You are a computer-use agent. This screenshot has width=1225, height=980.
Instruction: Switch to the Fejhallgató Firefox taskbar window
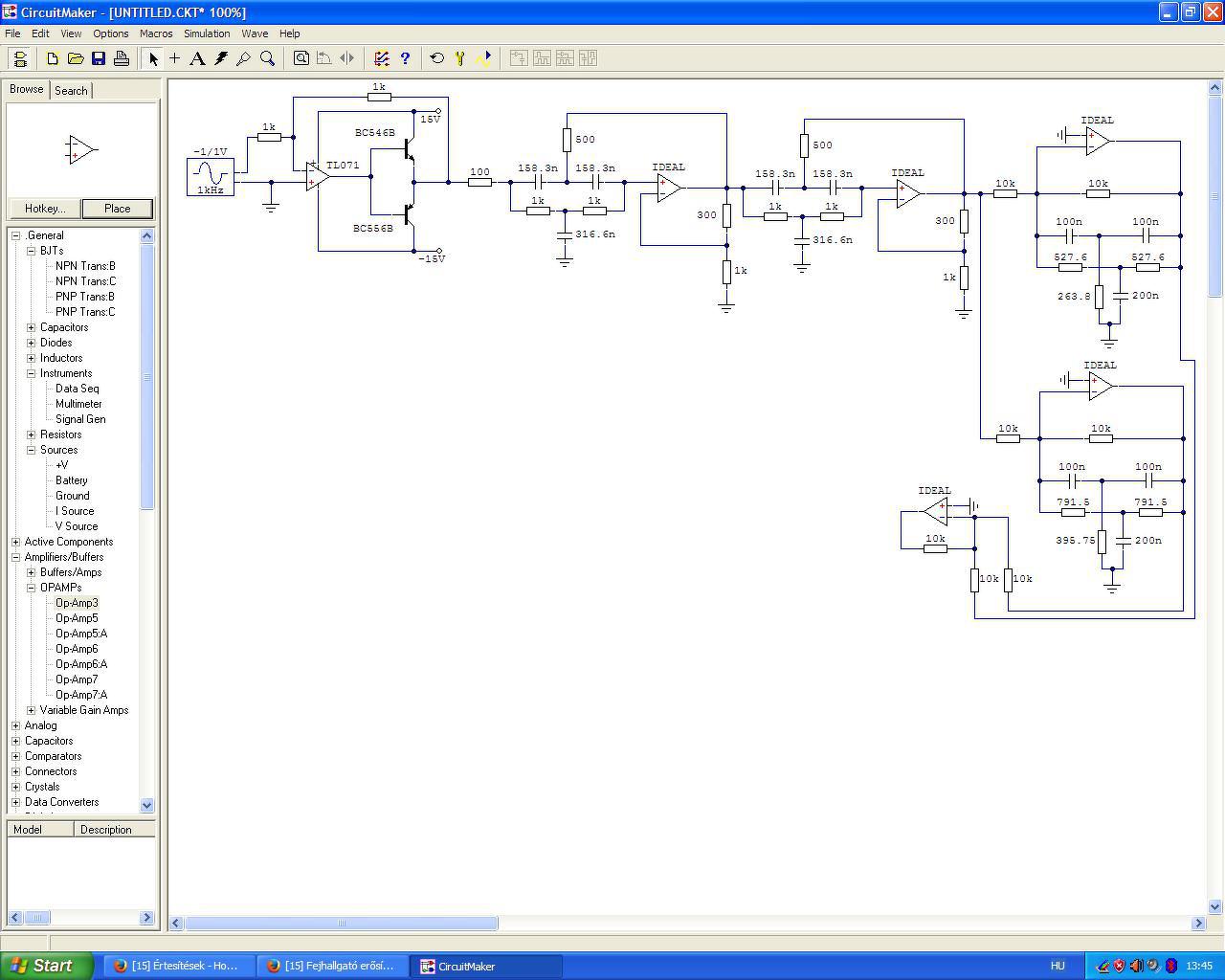[x=332, y=966]
